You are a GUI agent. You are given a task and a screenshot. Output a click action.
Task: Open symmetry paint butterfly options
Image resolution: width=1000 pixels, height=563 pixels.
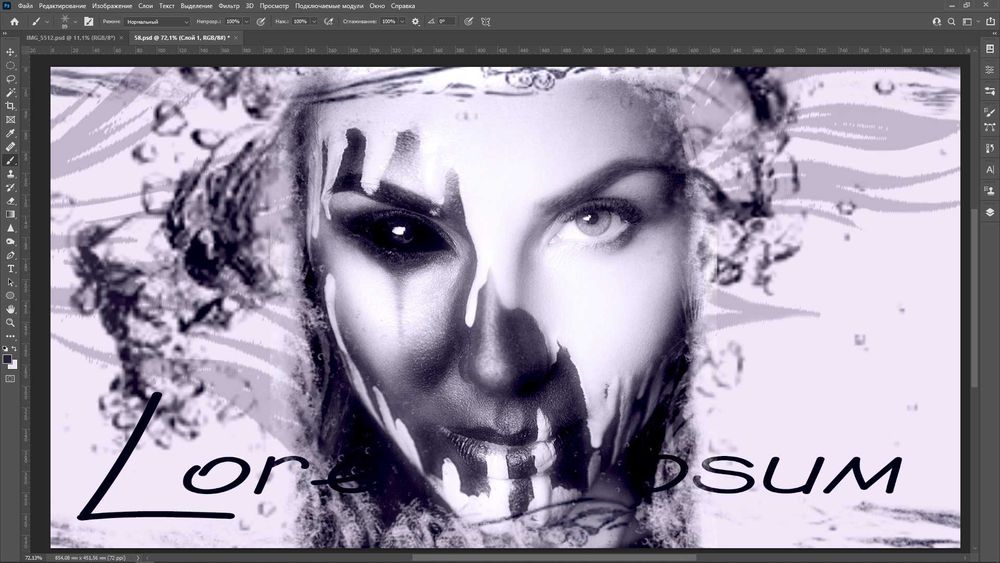point(486,22)
